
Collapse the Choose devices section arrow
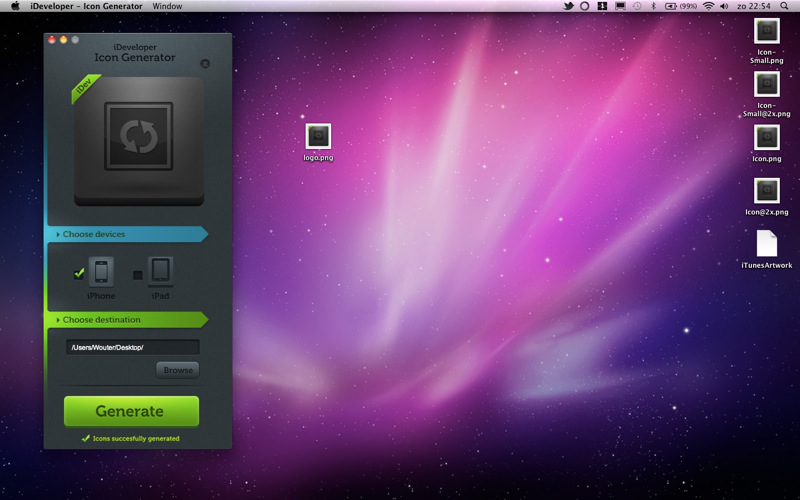(58, 234)
